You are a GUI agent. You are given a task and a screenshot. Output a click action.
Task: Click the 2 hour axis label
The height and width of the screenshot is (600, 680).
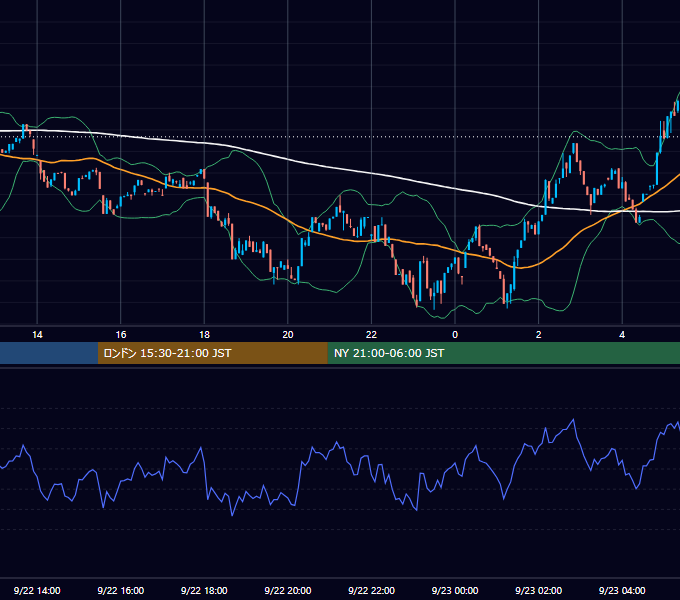pos(539,335)
